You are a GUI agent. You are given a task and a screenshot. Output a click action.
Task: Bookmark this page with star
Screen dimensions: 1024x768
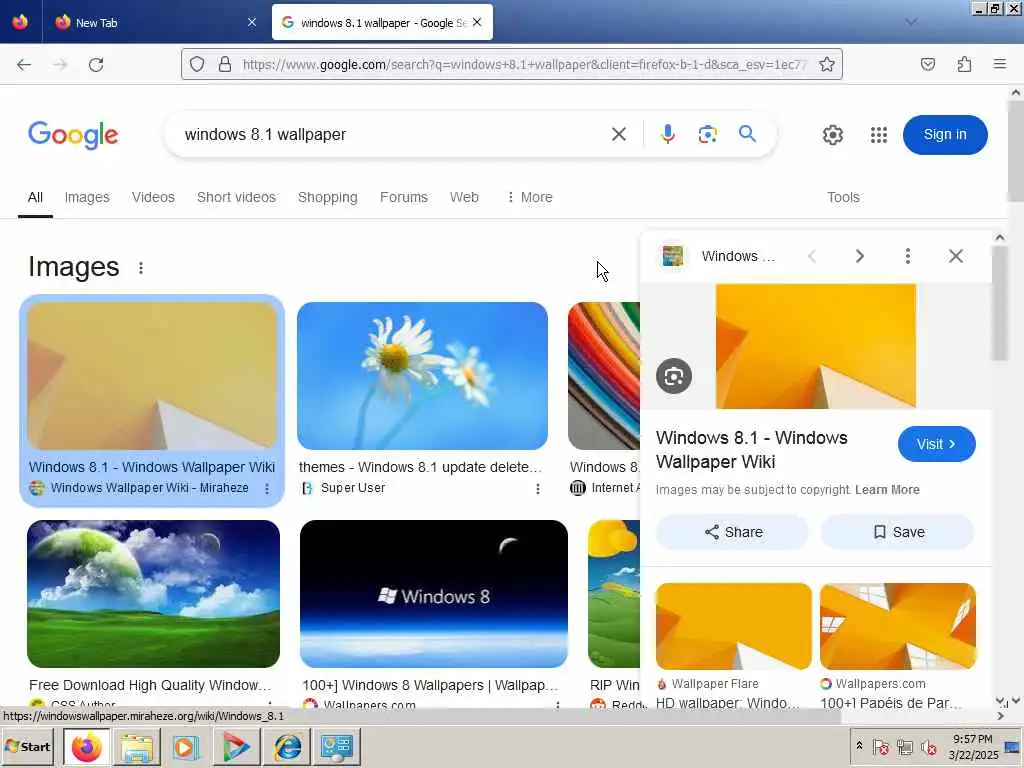click(827, 64)
